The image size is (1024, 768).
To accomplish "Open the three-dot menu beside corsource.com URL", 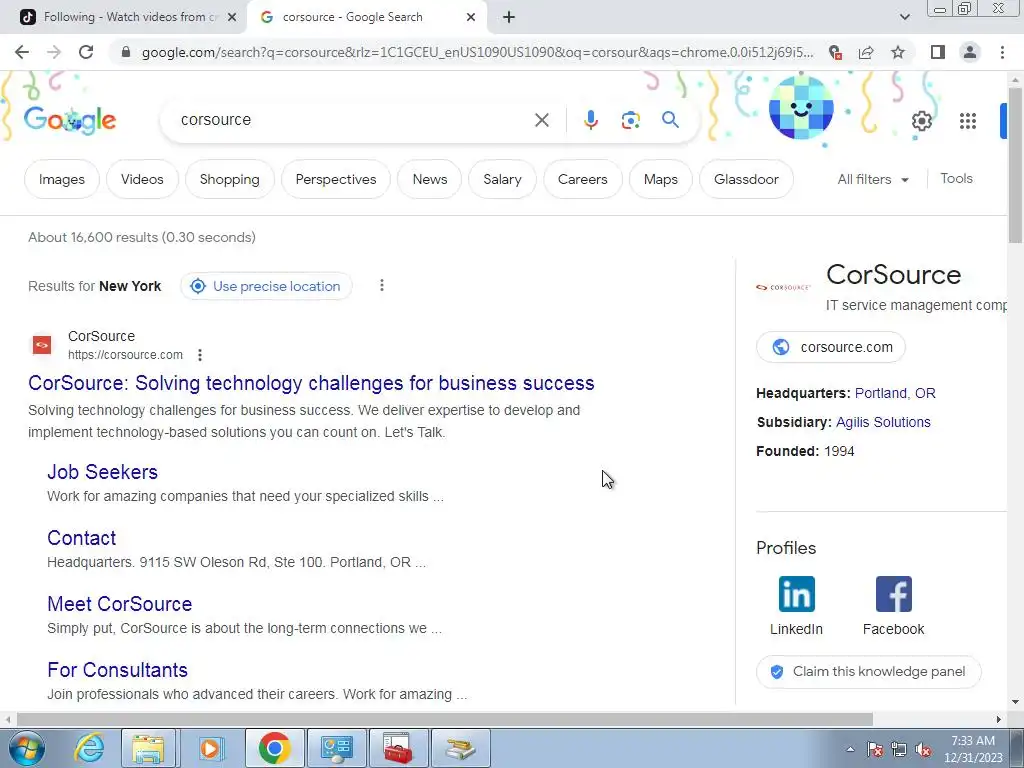I will point(200,355).
